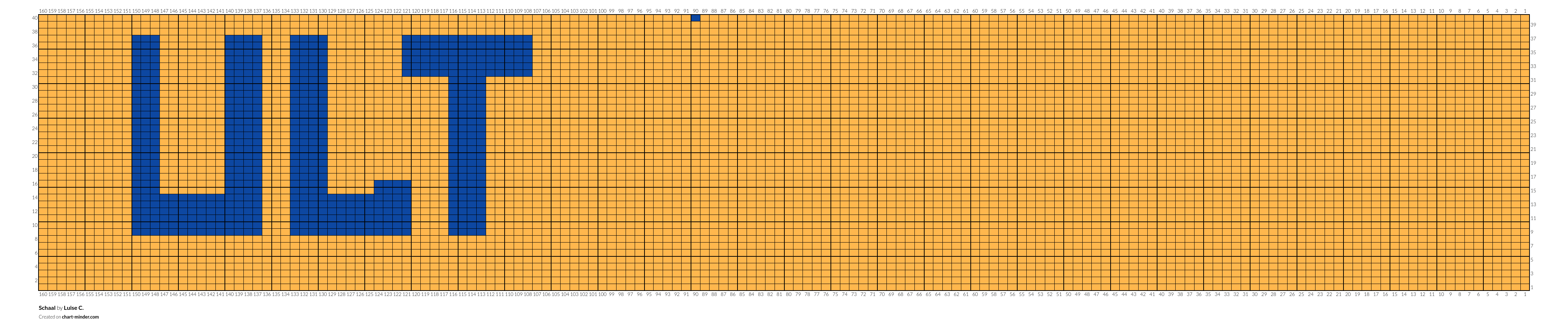The height and width of the screenshot is (328, 1568).
Task: Click the chart title Schaal
Action: click(x=47, y=308)
